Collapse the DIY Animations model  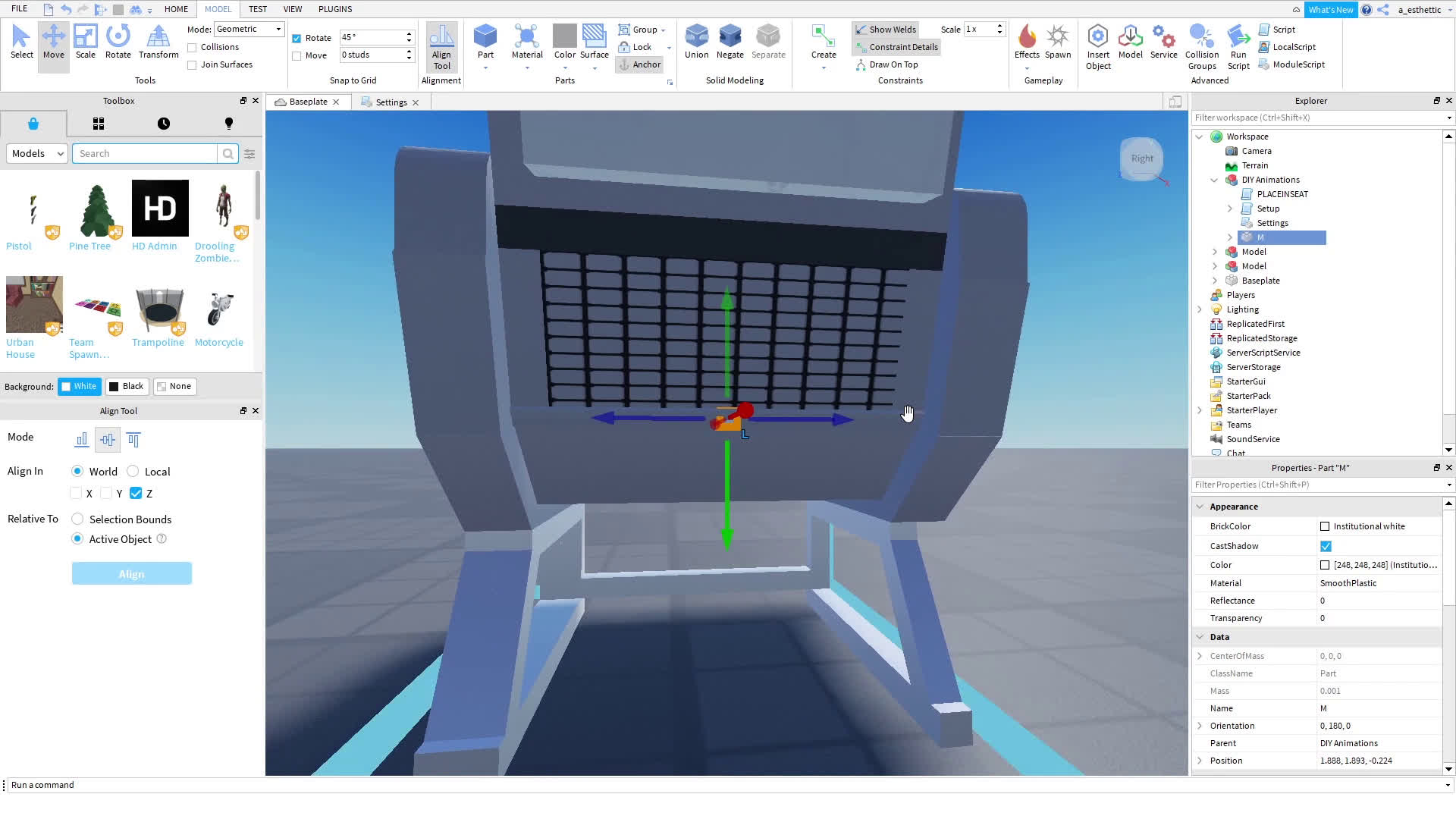click(1214, 180)
